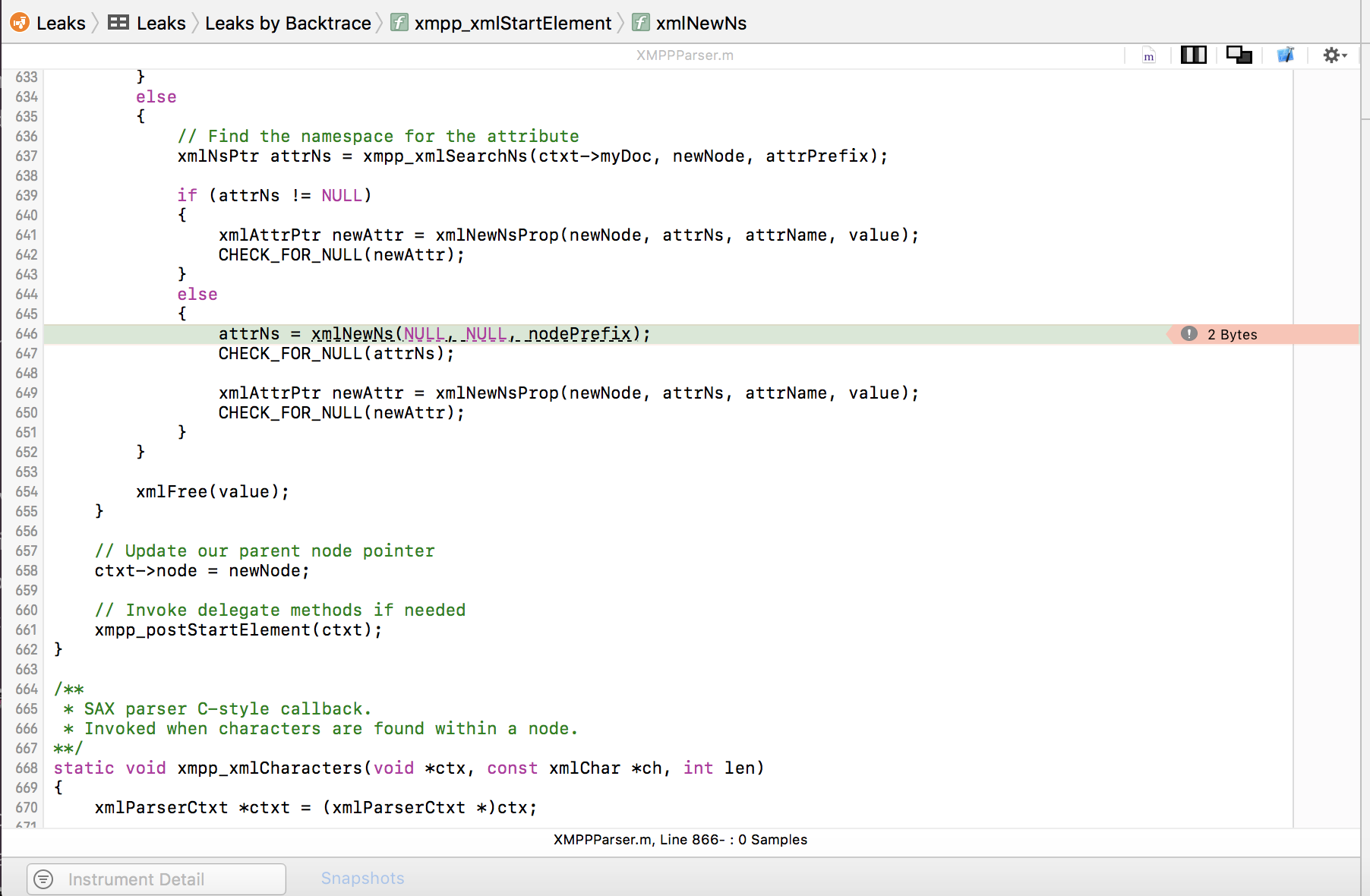The width and height of the screenshot is (1370, 896).
Task: Focus the Instrument Detail filter field
Action: coord(156,879)
